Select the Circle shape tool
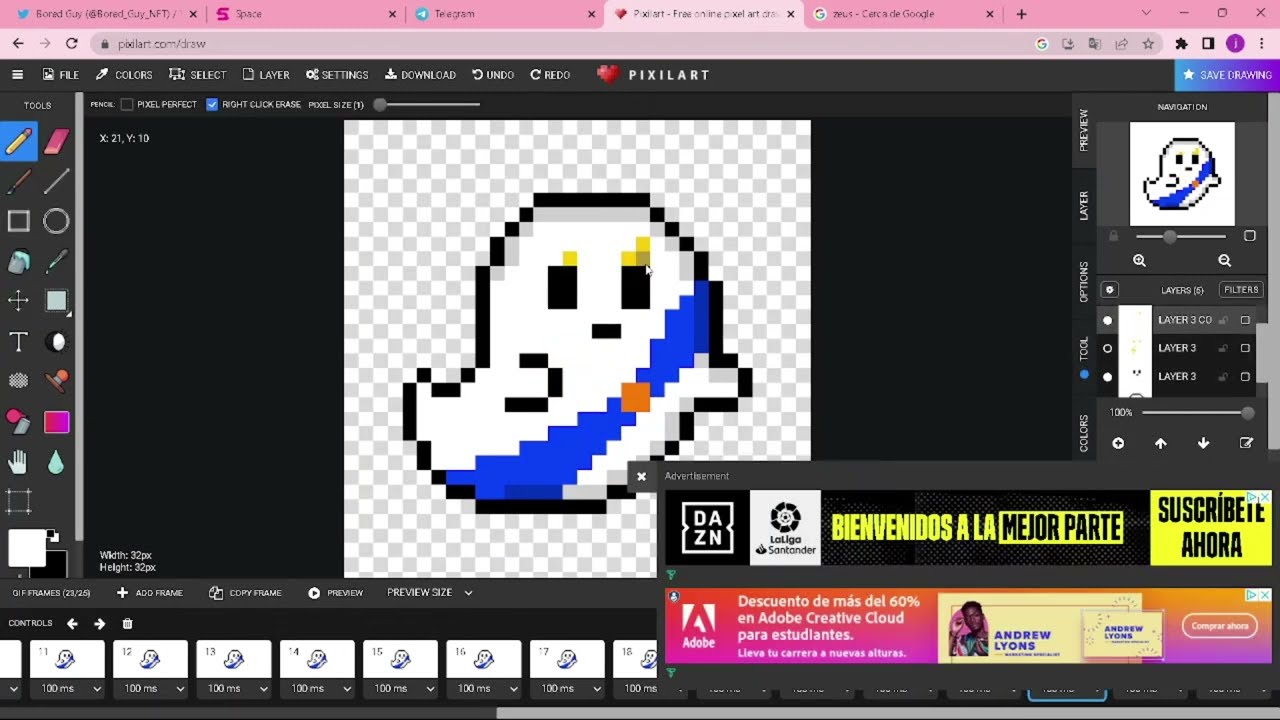The width and height of the screenshot is (1280, 720). [x=56, y=221]
